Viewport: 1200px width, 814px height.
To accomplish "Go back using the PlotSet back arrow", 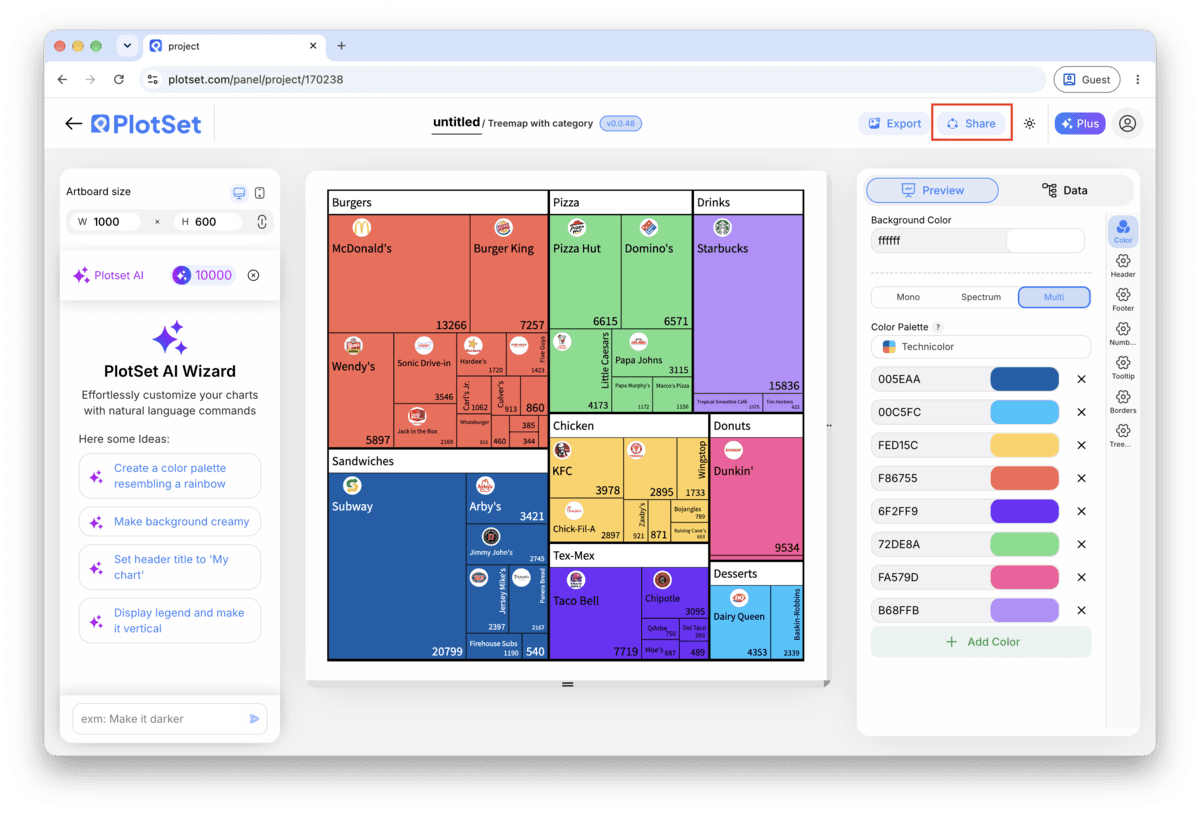I will click(x=73, y=124).
